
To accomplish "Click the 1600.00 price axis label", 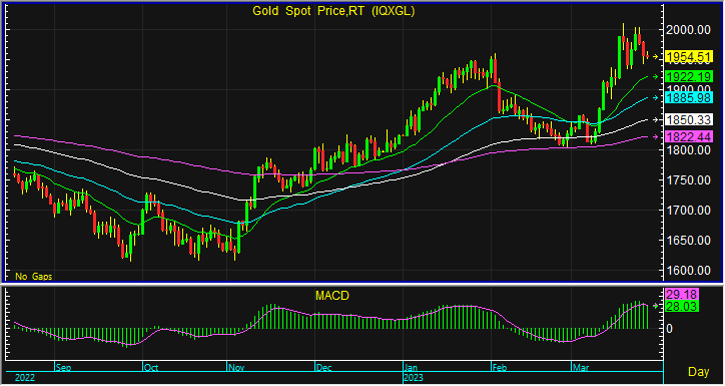I will click(688, 270).
